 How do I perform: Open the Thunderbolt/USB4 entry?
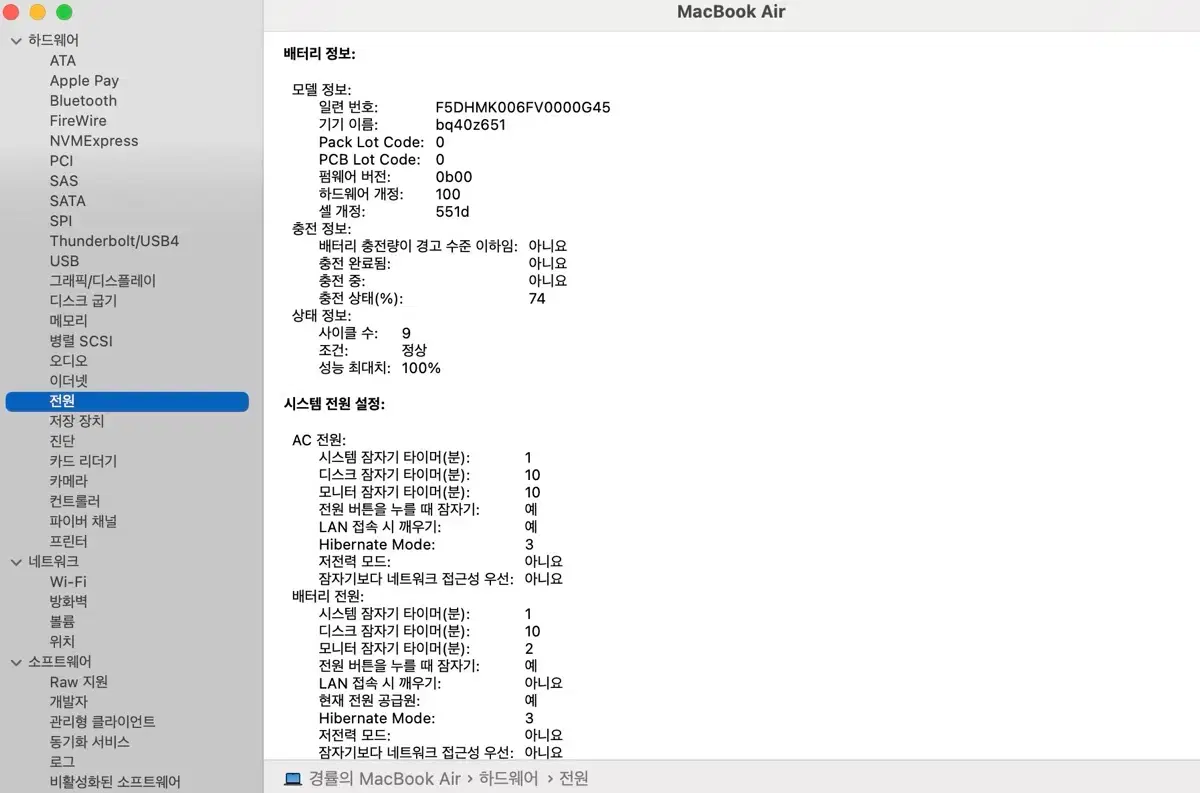[x=115, y=241]
